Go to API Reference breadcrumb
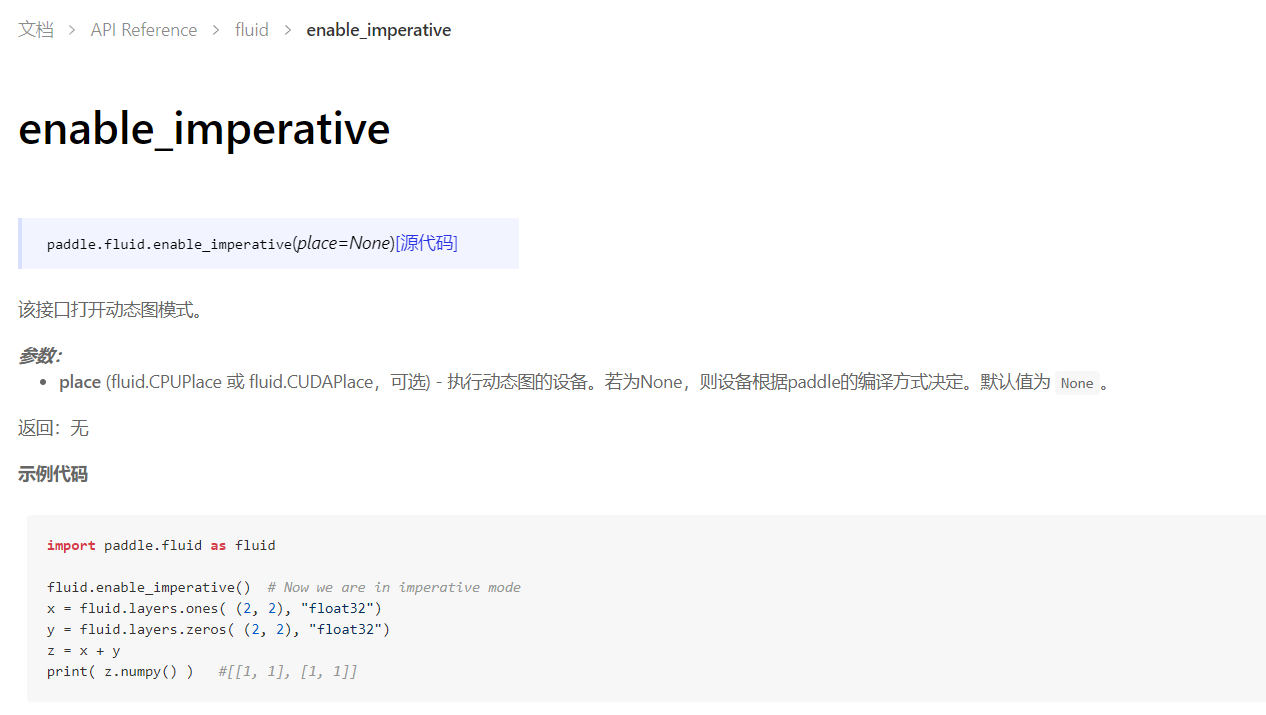1266x715 pixels. pyautogui.click(x=144, y=30)
